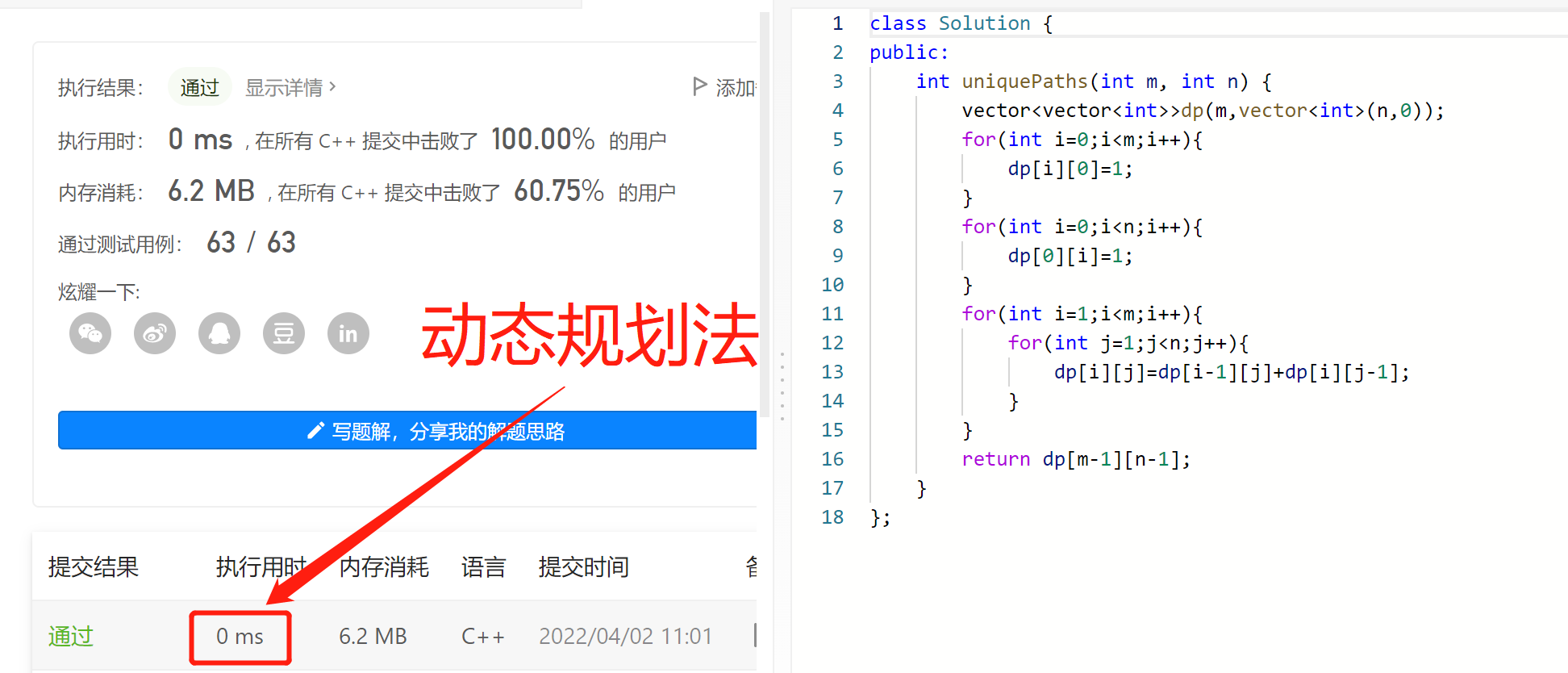Share result via WeChat icon
This screenshot has width=1568, height=673.
[x=90, y=333]
